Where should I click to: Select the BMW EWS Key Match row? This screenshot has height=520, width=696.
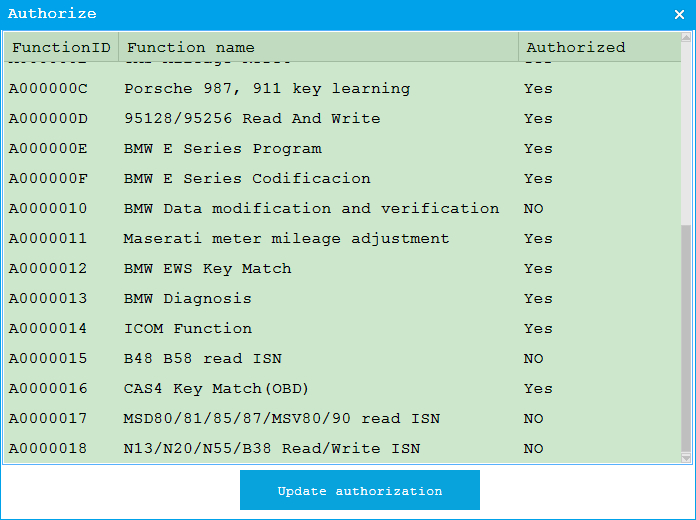[x=208, y=269]
